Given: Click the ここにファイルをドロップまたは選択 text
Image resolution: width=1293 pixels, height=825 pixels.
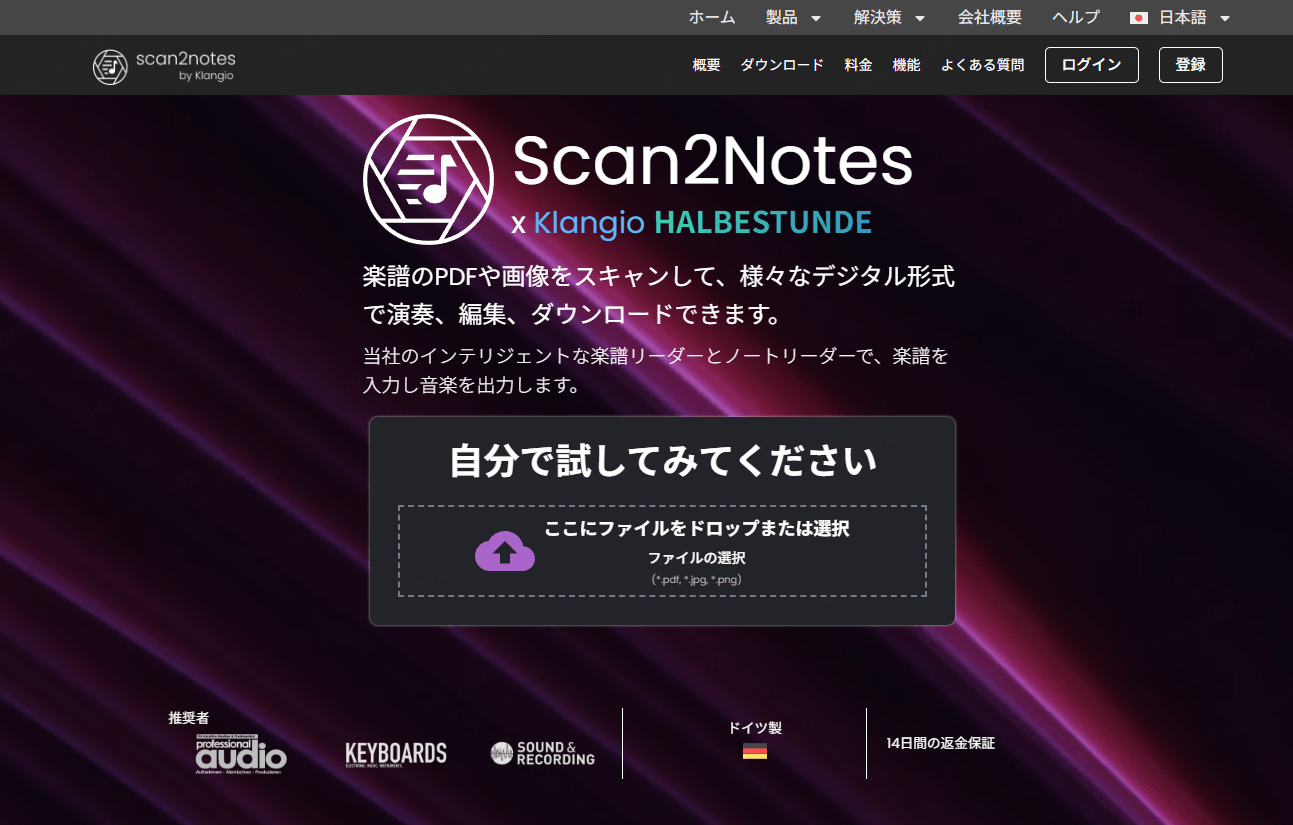Looking at the screenshot, I should pos(697,529).
